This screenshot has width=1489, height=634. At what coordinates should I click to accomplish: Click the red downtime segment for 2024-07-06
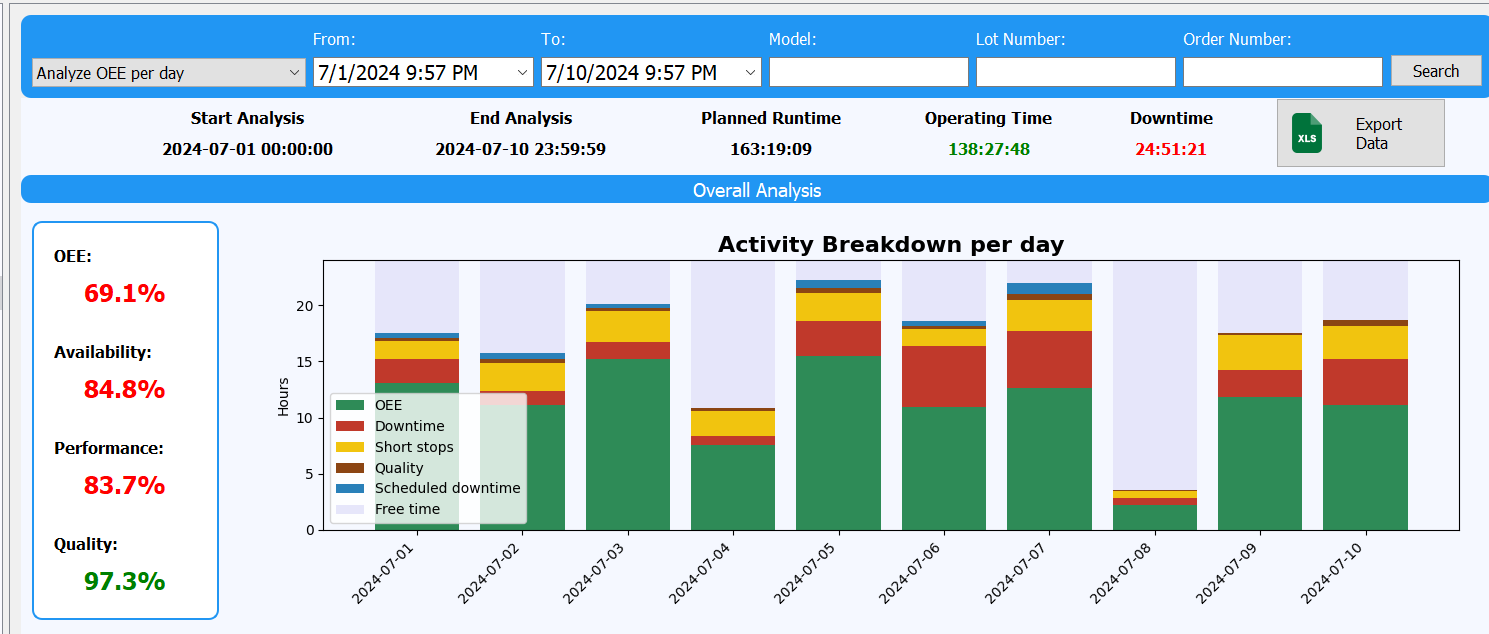tap(943, 377)
